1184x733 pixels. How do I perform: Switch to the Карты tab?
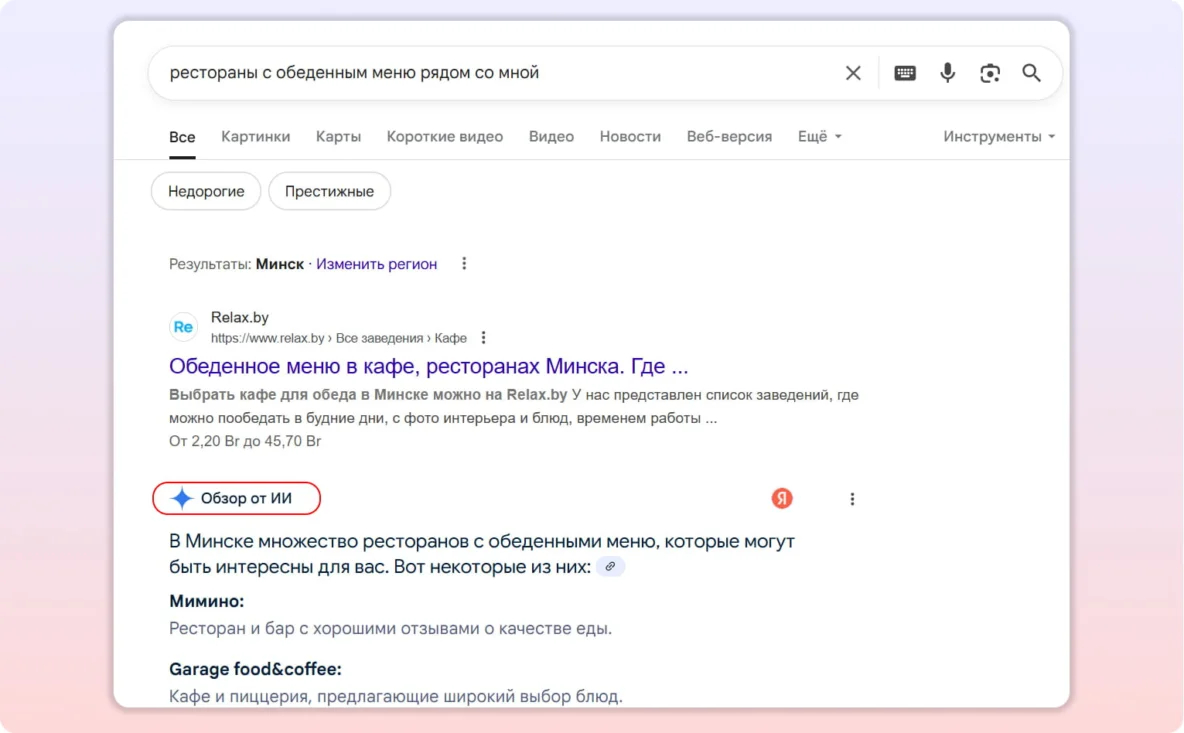point(338,137)
